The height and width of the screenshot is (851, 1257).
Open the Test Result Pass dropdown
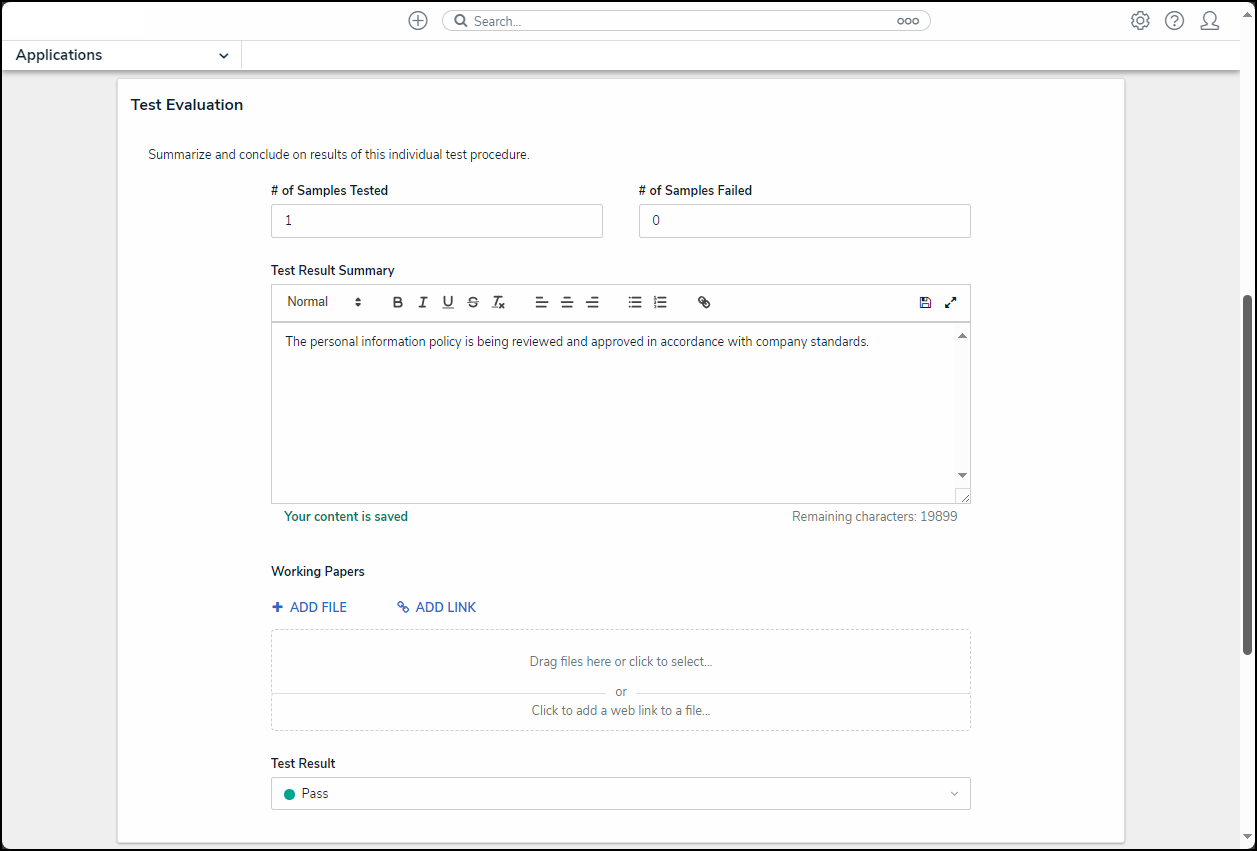click(620, 794)
